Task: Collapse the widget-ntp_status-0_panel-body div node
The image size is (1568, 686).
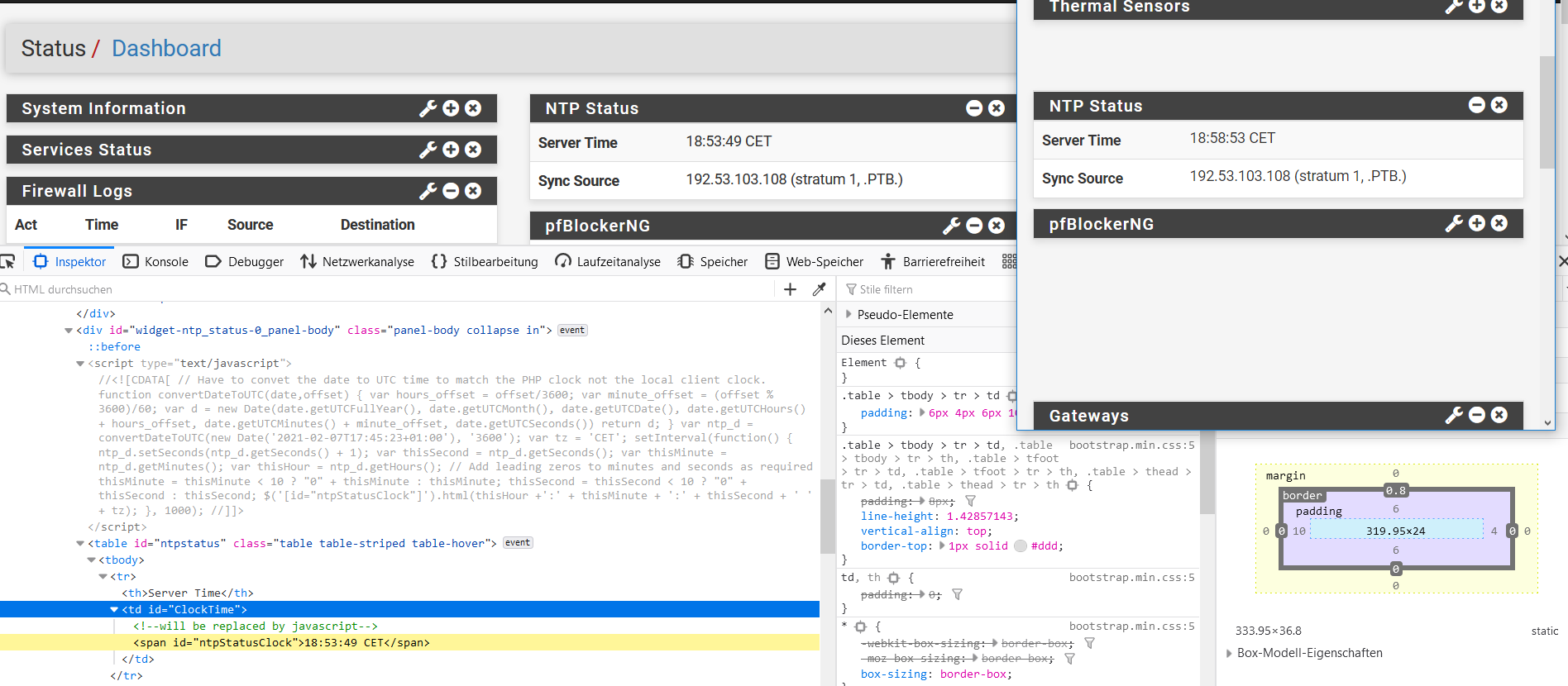Action: (69, 330)
